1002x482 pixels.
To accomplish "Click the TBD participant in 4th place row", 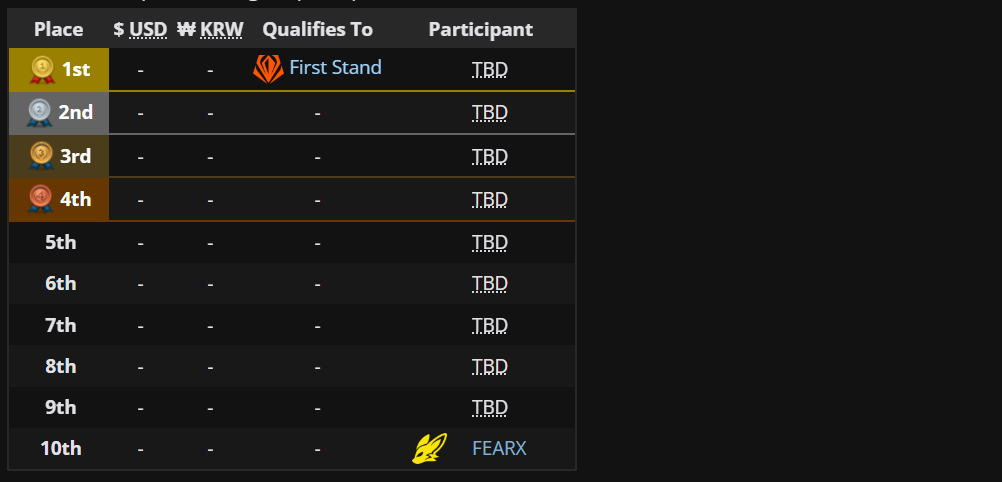I will (x=490, y=200).
